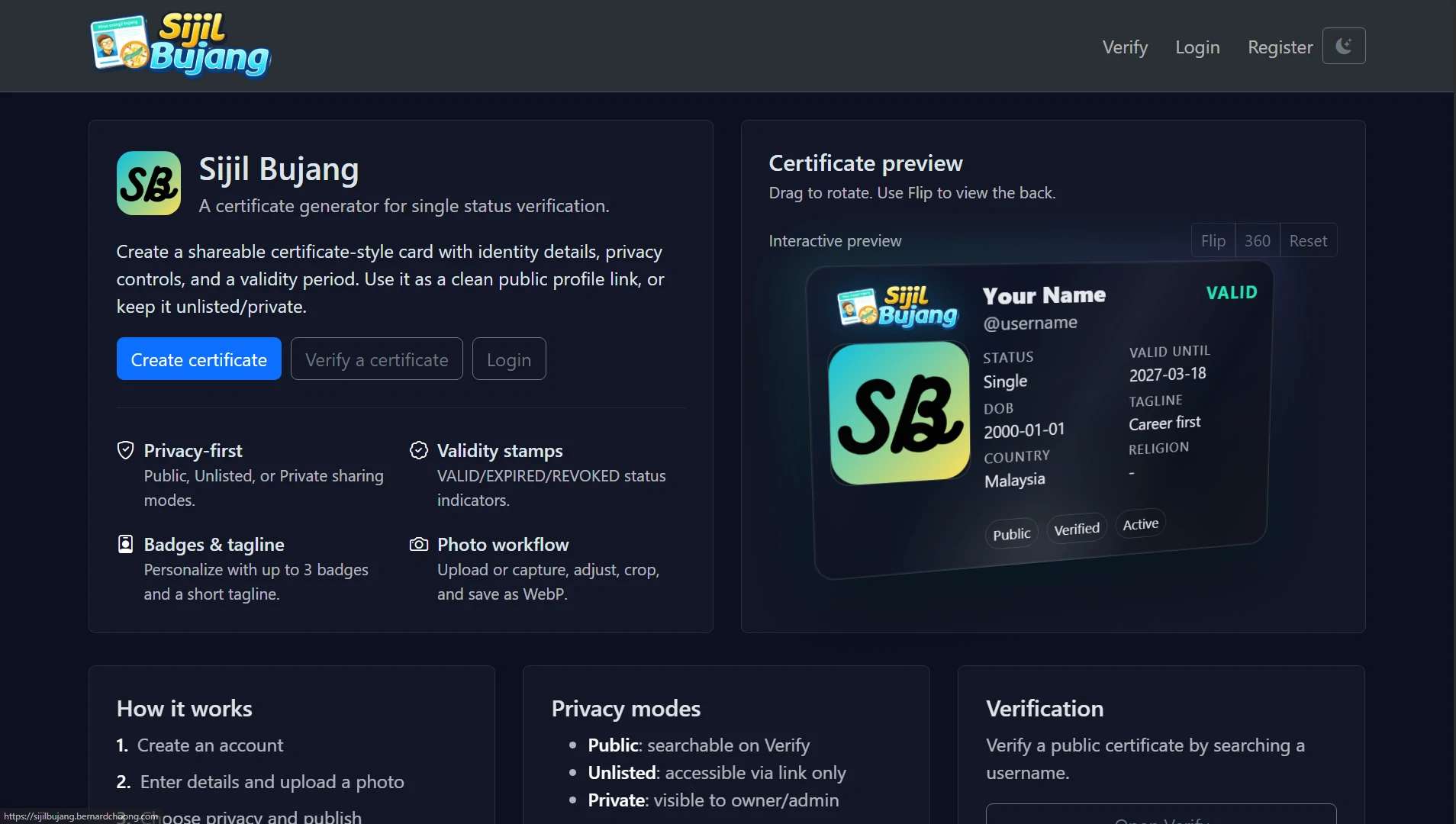Click the 2027-03-18 valid until date

point(1168,374)
